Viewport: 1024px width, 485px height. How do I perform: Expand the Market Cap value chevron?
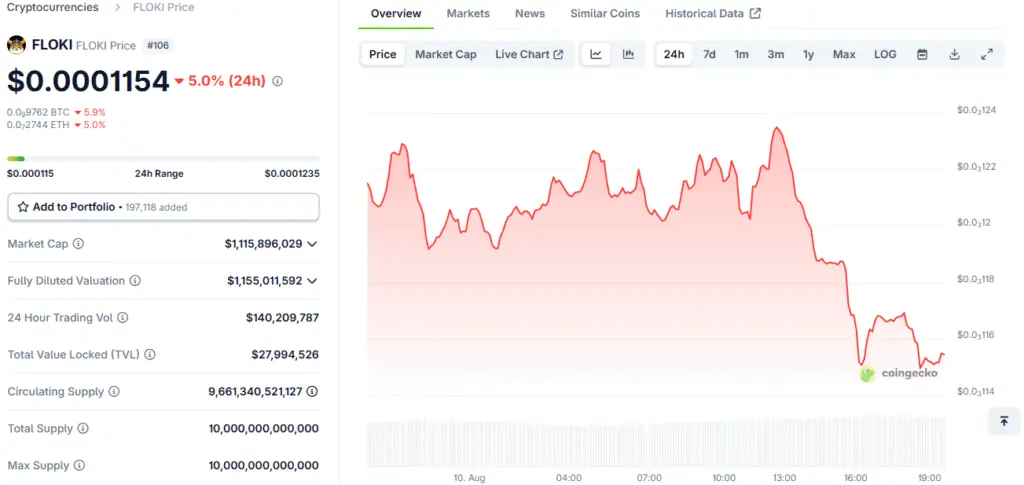click(x=312, y=243)
